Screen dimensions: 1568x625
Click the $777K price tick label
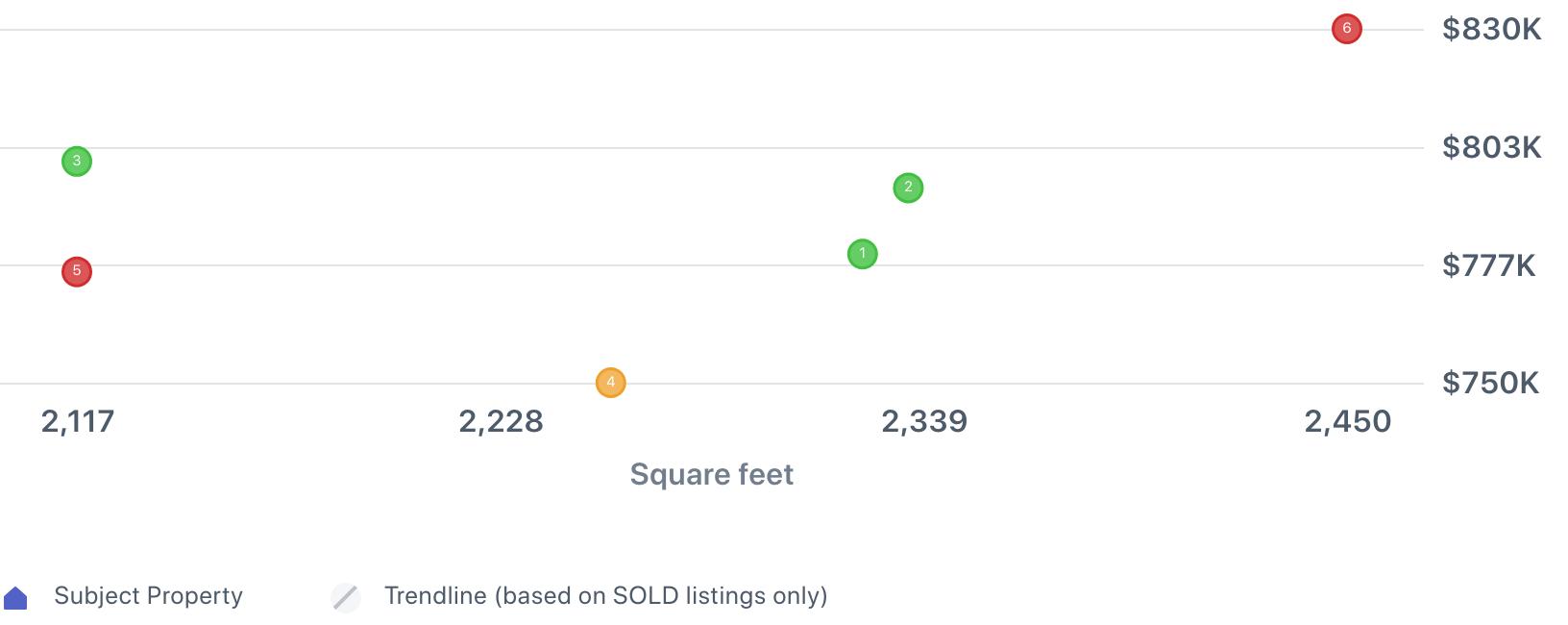click(1488, 265)
